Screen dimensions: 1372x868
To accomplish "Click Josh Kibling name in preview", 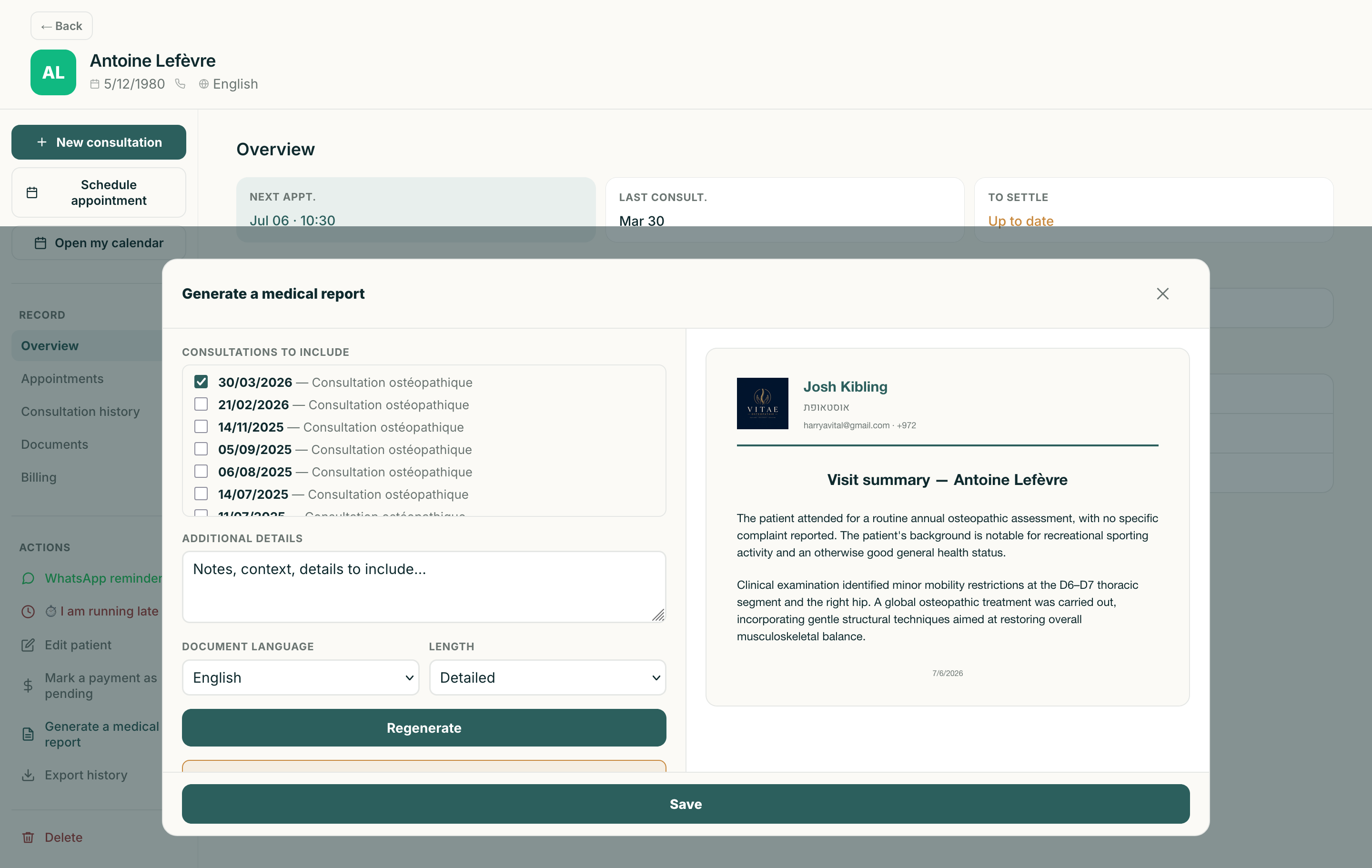I will click(845, 386).
